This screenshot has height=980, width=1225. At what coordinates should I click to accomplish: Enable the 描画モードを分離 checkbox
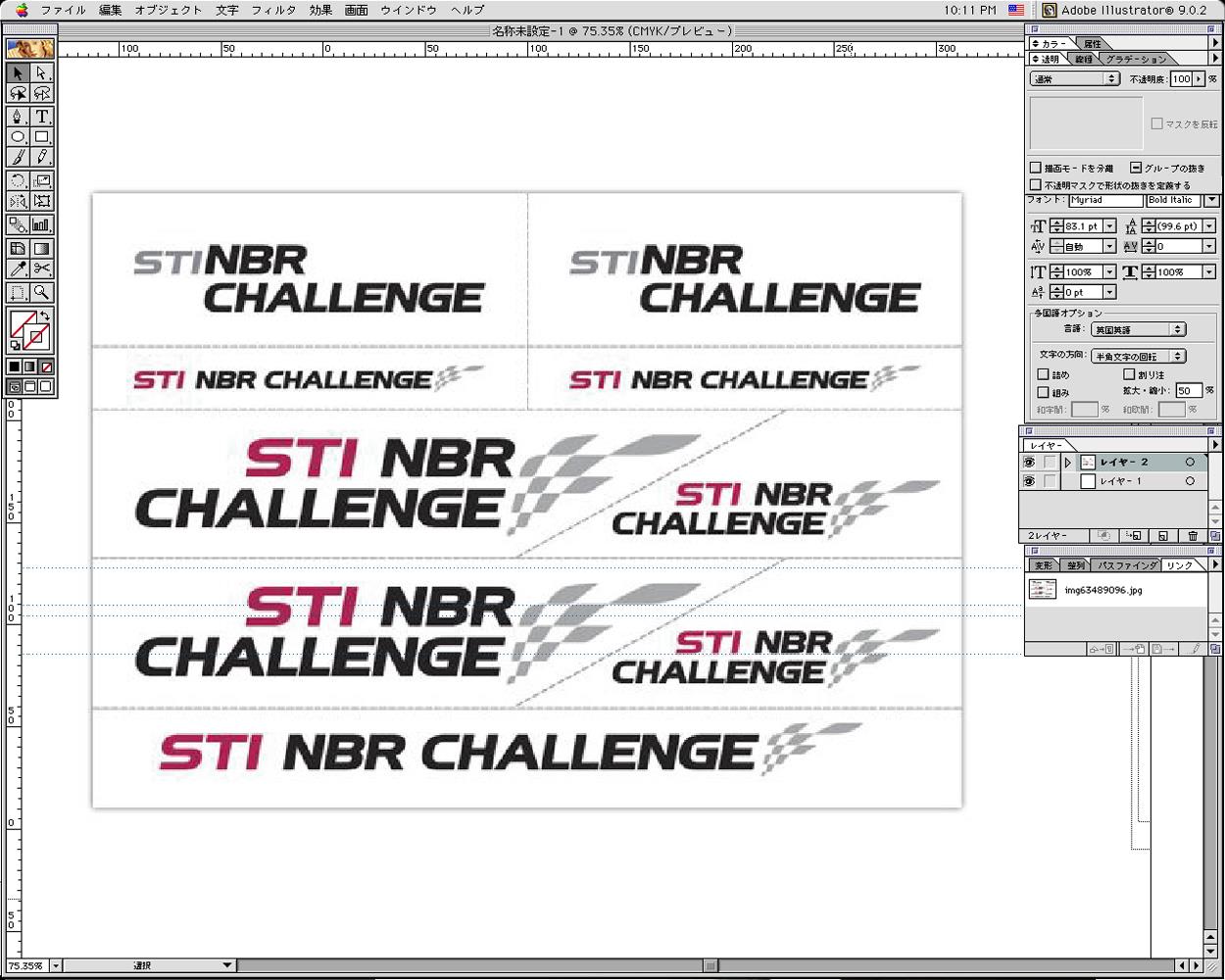pos(1036,169)
